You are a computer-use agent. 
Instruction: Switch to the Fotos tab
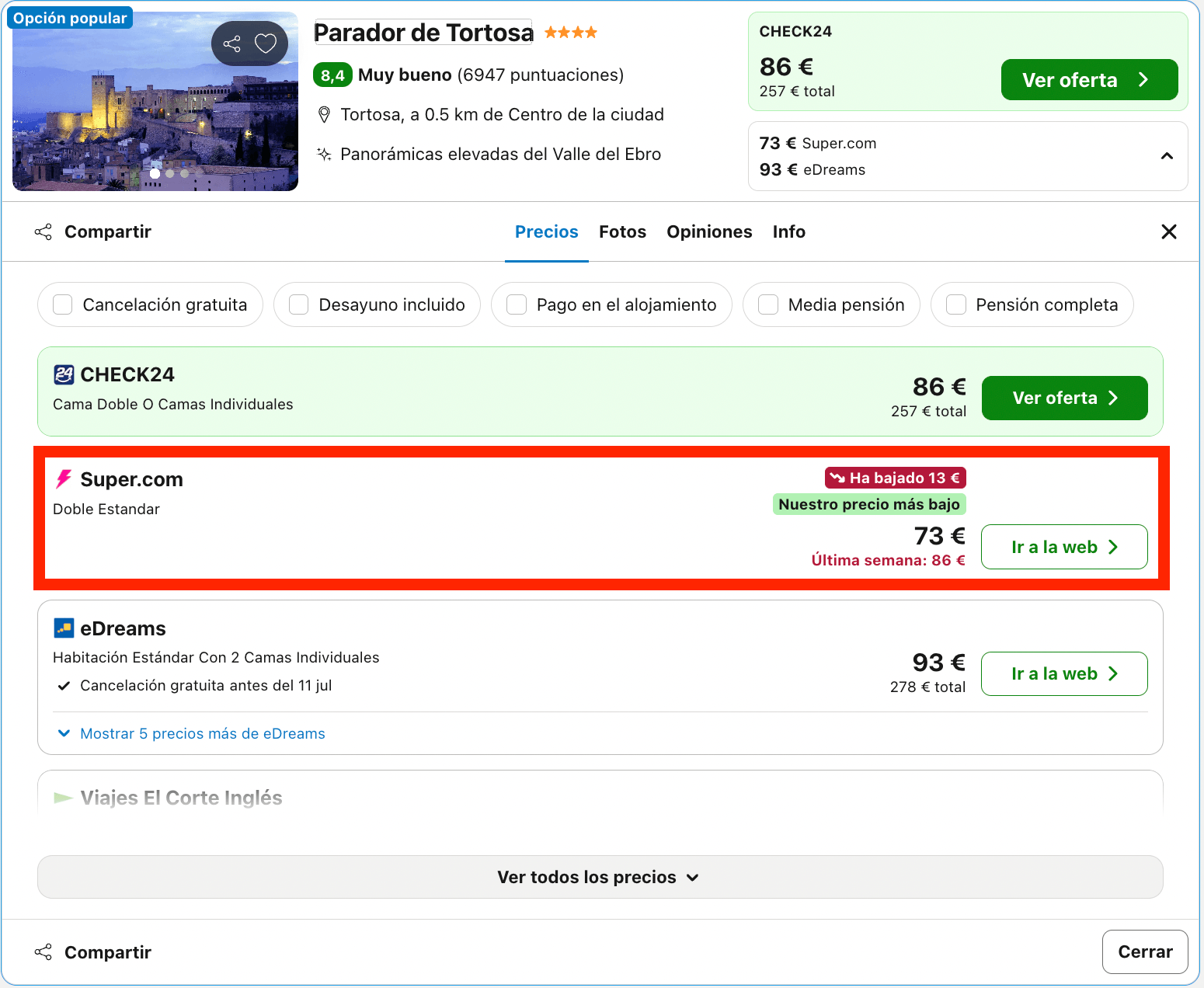point(622,231)
